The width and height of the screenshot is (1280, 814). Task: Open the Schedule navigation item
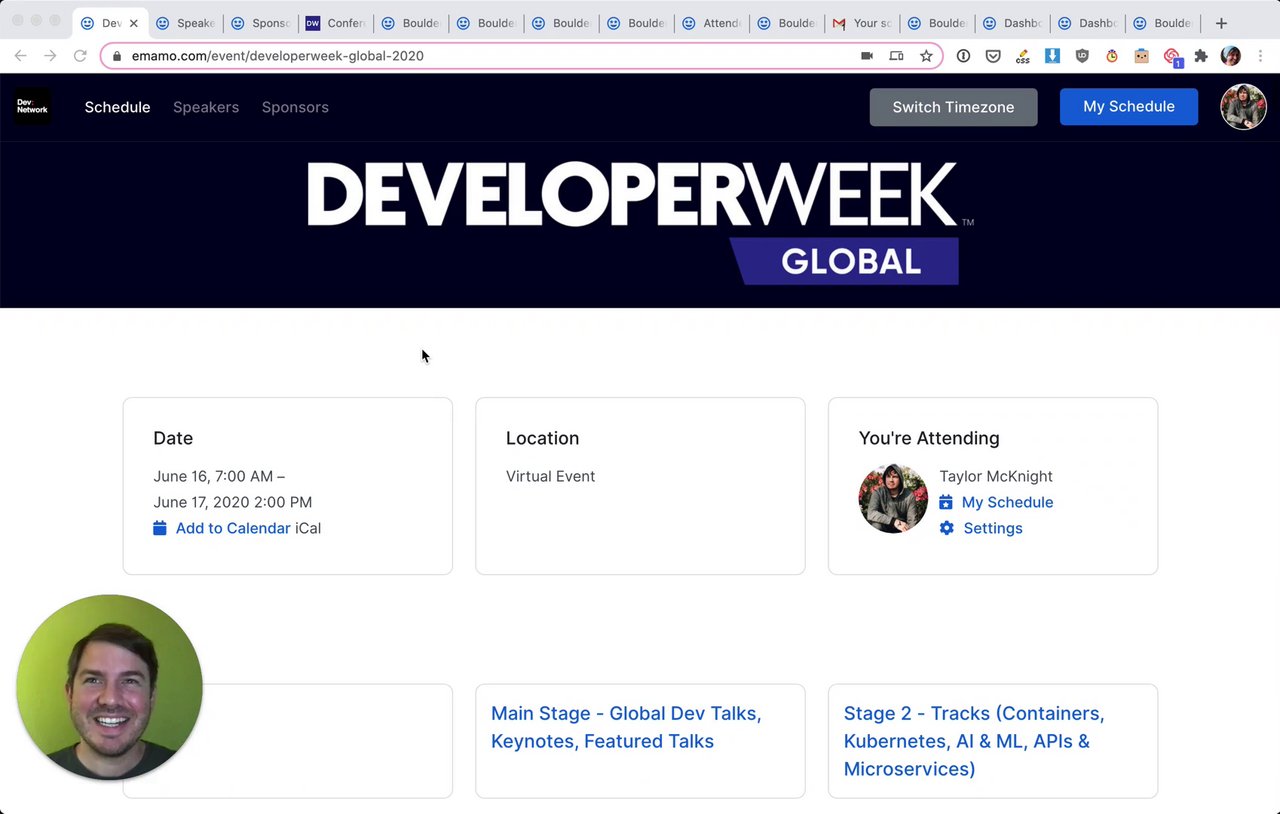(x=117, y=107)
